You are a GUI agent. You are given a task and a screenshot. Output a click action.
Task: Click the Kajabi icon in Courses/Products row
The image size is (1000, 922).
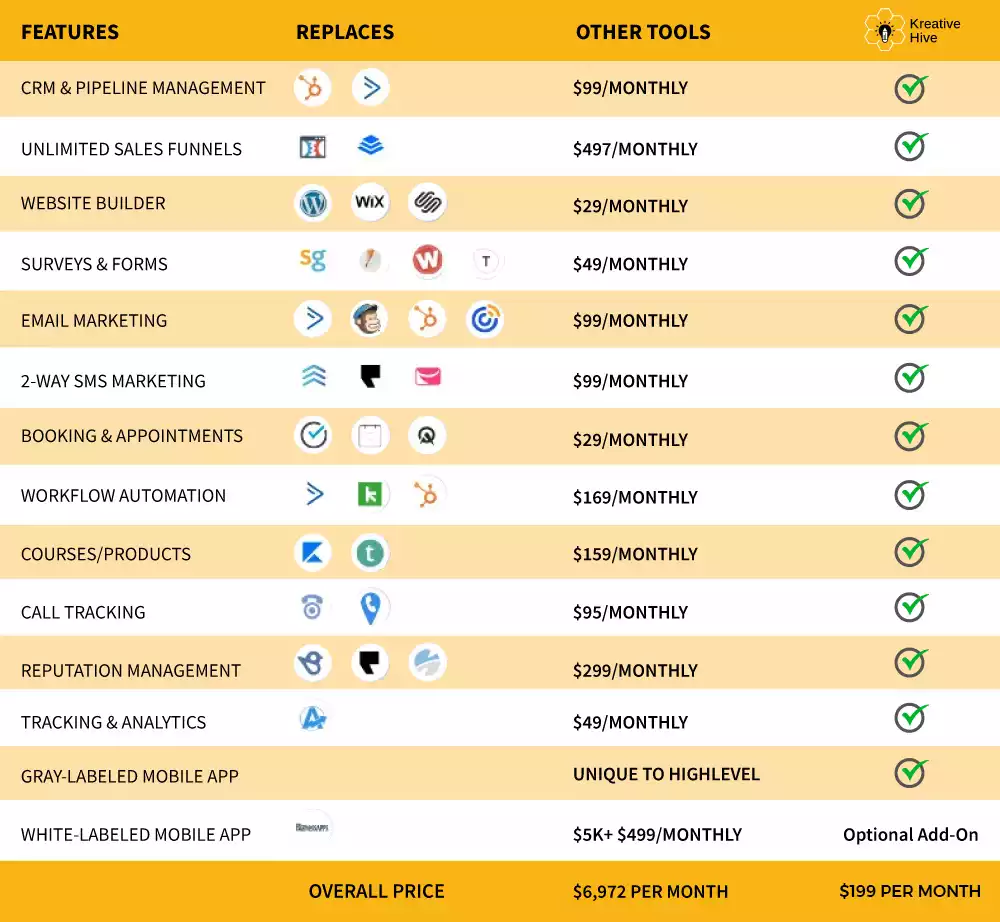[x=313, y=553]
